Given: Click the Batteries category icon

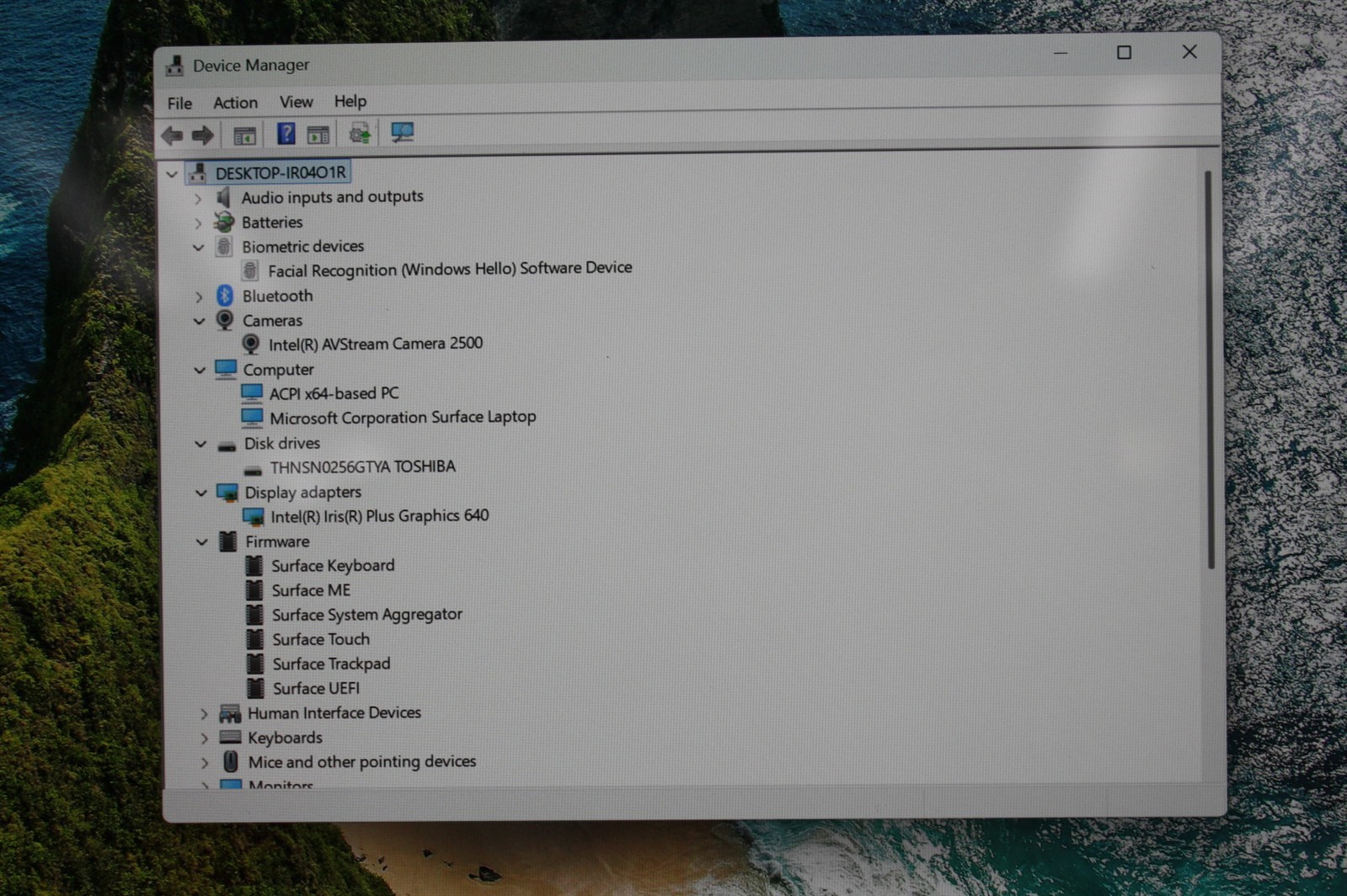Looking at the screenshot, I should click(223, 222).
